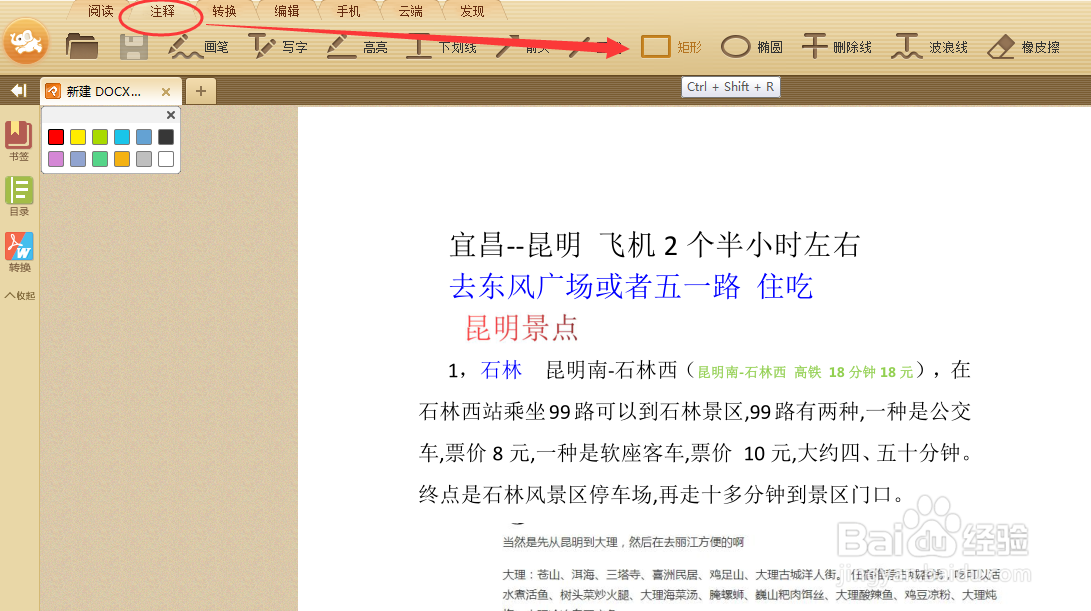Click the 转换 PDF to Word sidebar icon
The image size is (1091, 611).
19,252
